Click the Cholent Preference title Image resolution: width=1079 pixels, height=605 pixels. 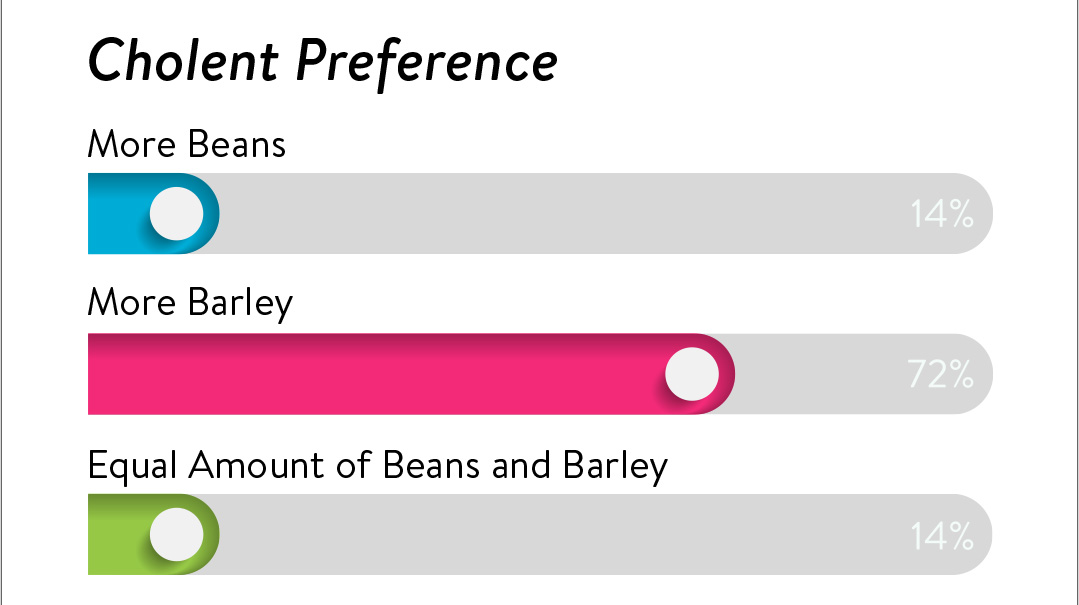(323, 61)
